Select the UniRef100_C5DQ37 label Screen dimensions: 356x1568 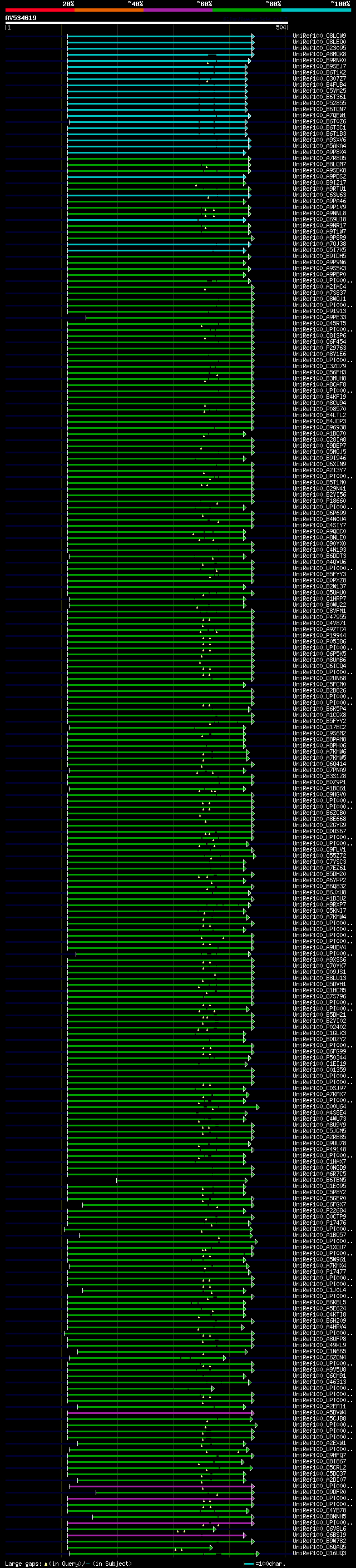(319, 1473)
